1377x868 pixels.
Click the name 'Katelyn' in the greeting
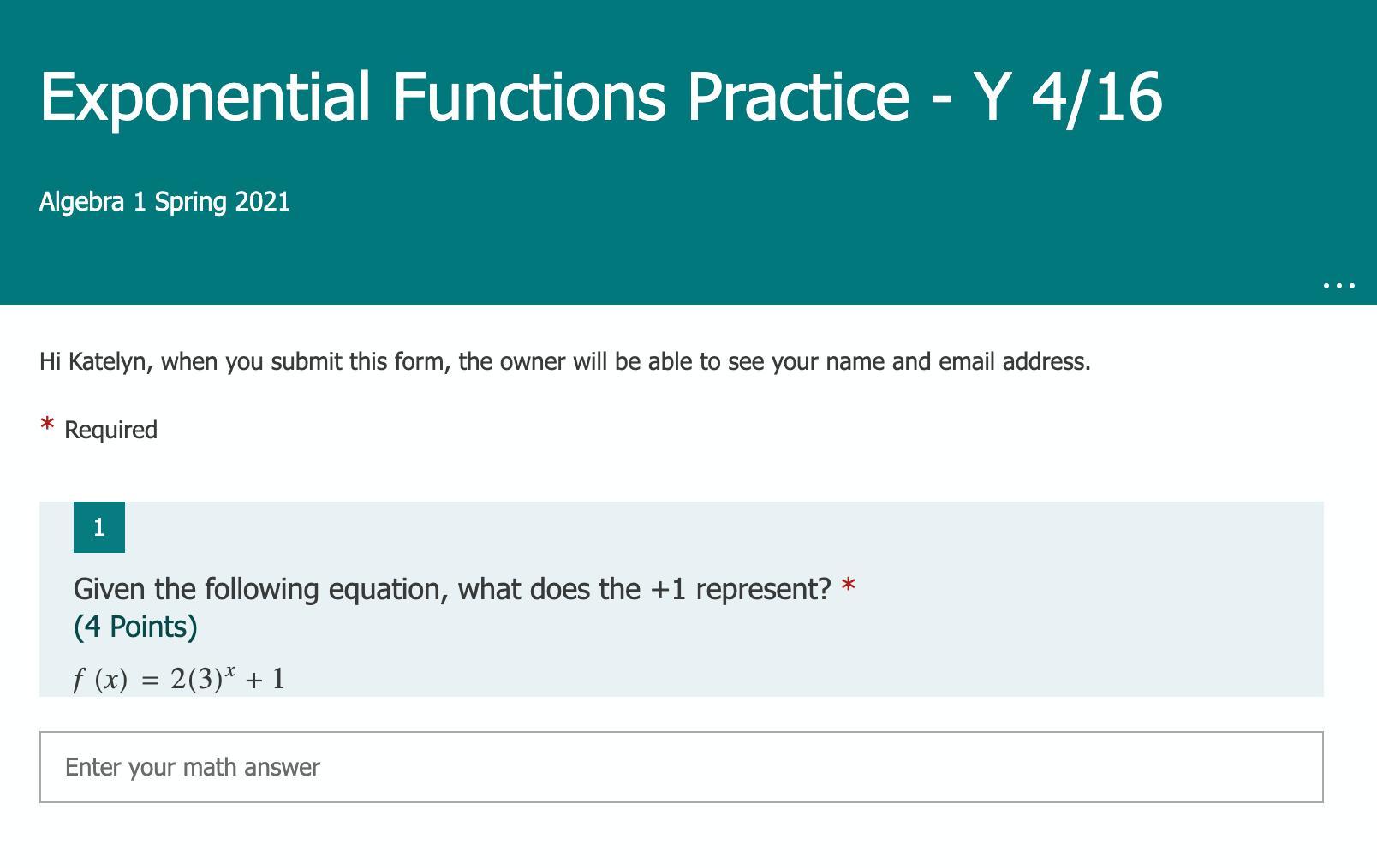coord(107,362)
